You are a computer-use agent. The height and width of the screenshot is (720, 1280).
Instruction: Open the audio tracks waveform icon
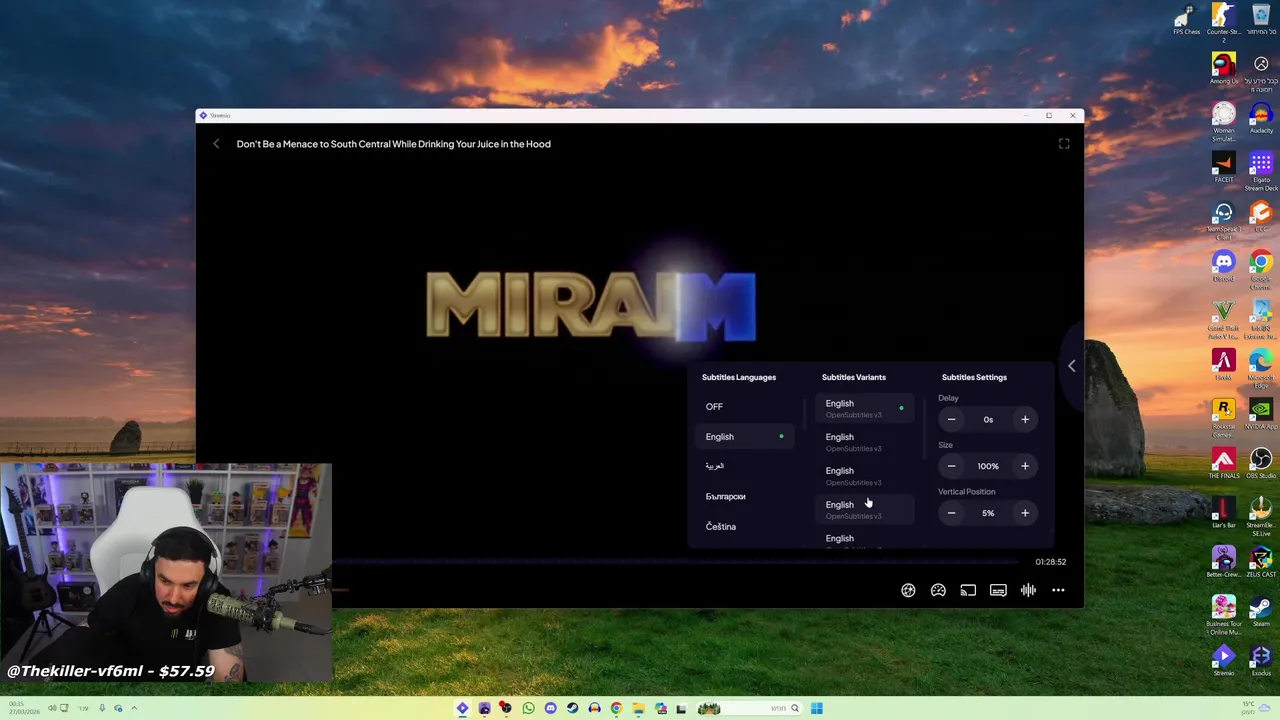1028,591
